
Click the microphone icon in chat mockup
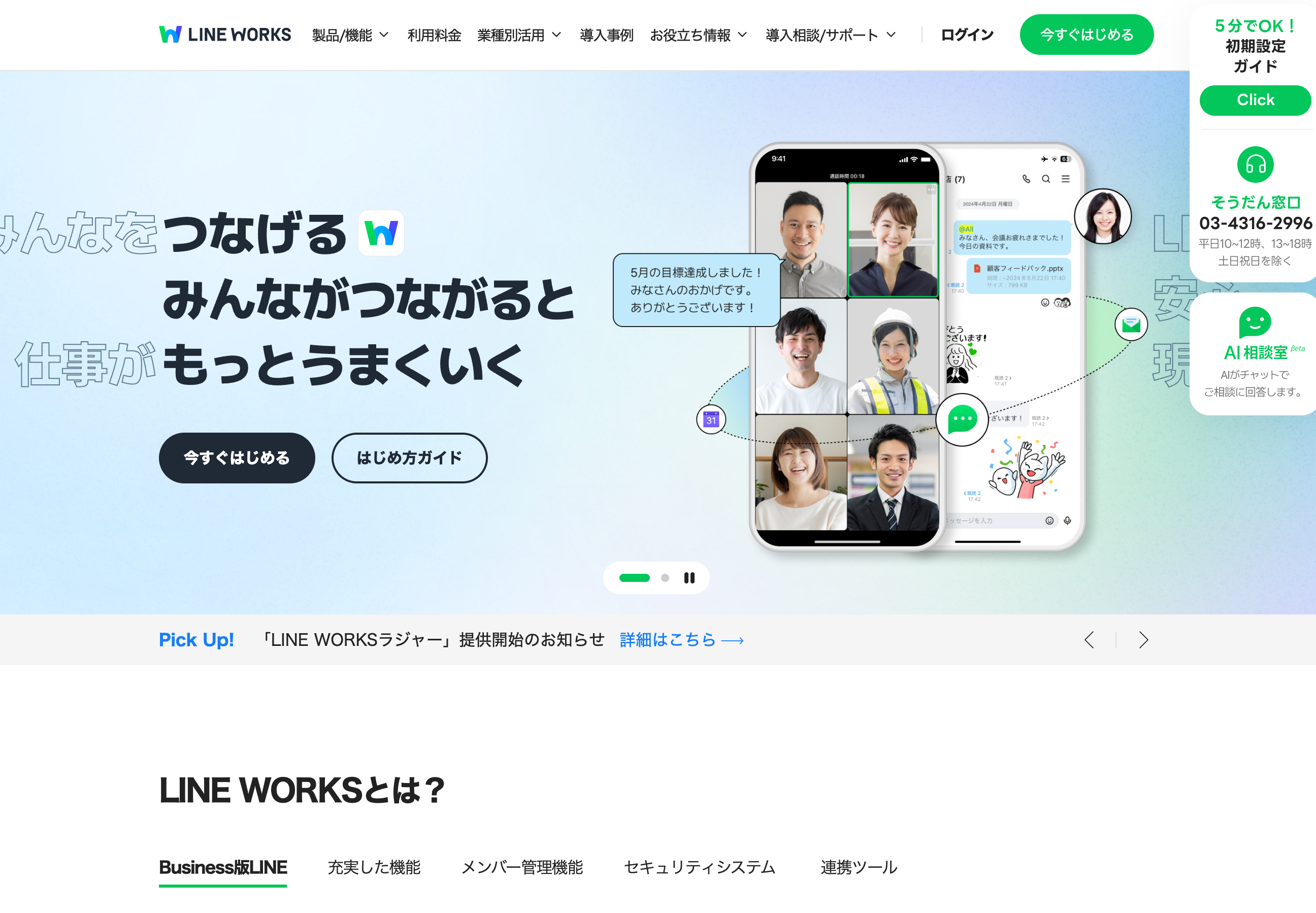(1067, 520)
